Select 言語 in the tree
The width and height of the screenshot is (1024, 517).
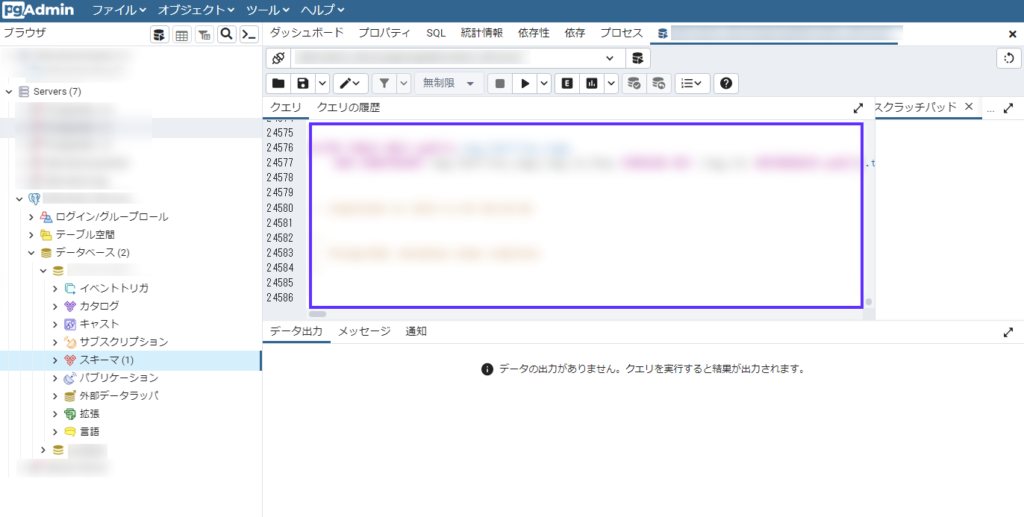[x=89, y=432]
